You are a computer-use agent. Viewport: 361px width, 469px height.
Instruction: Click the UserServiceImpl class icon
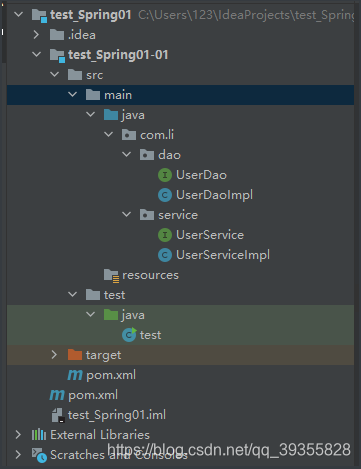tap(165, 255)
